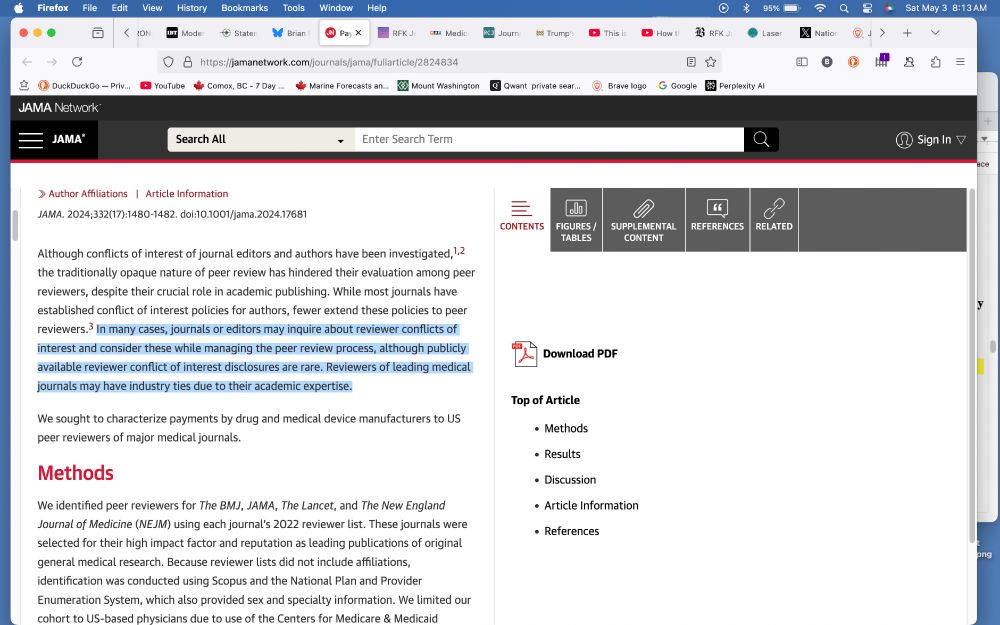Viewport: 1000px width, 625px height.
Task: Toggle Reader View icon
Action: 691,62
